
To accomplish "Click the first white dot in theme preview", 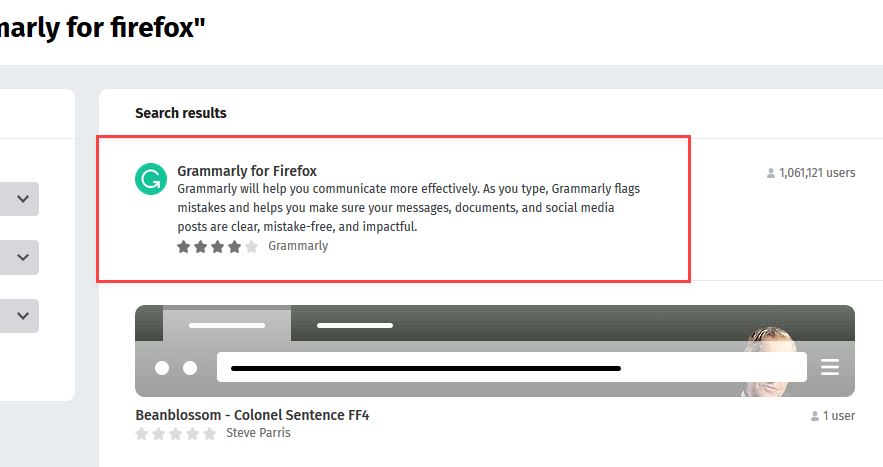I will pos(162,368).
